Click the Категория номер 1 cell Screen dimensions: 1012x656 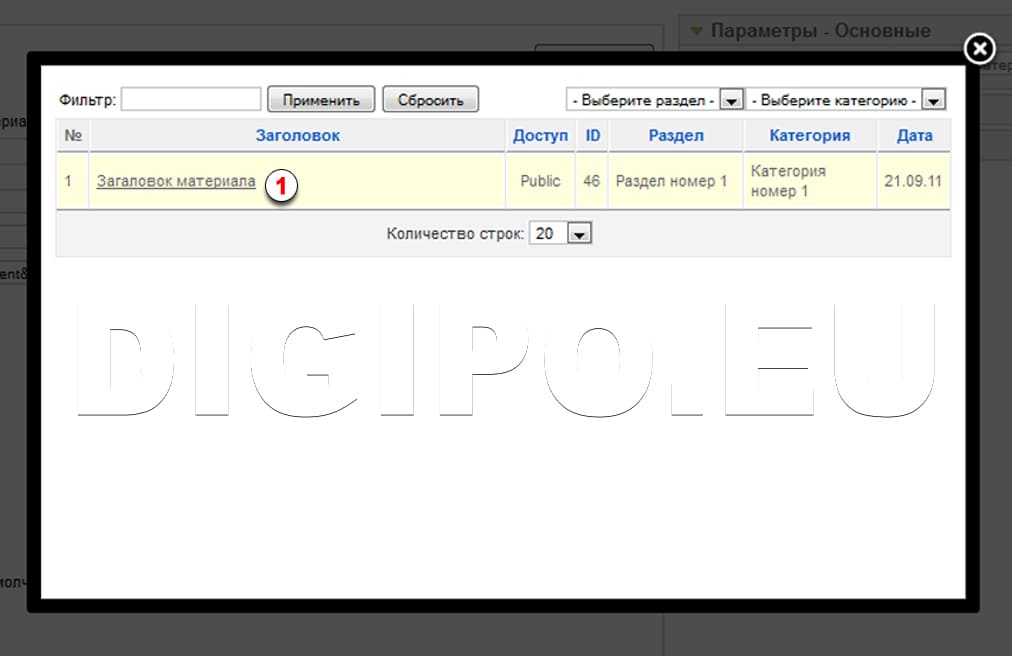pos(788,181)
